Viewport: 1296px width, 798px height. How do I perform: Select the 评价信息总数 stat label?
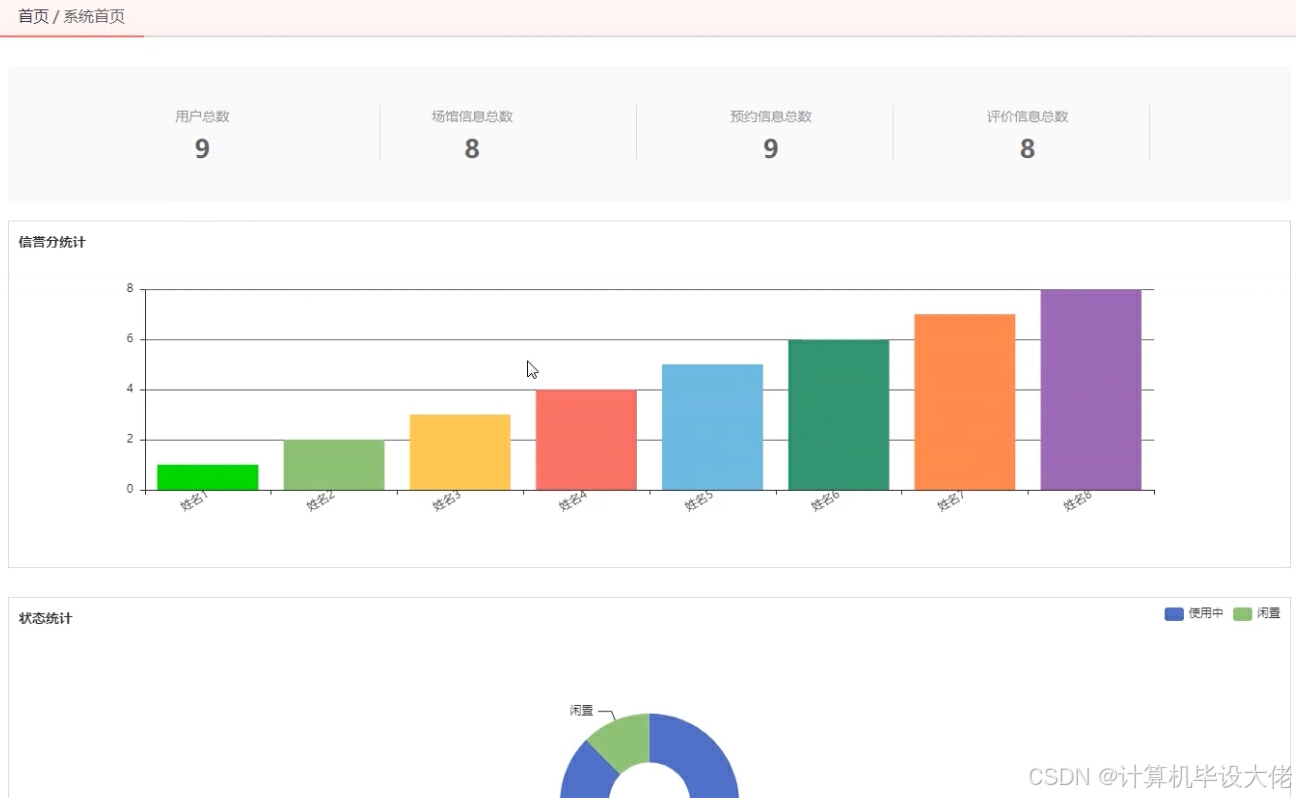pos(1028,116)
